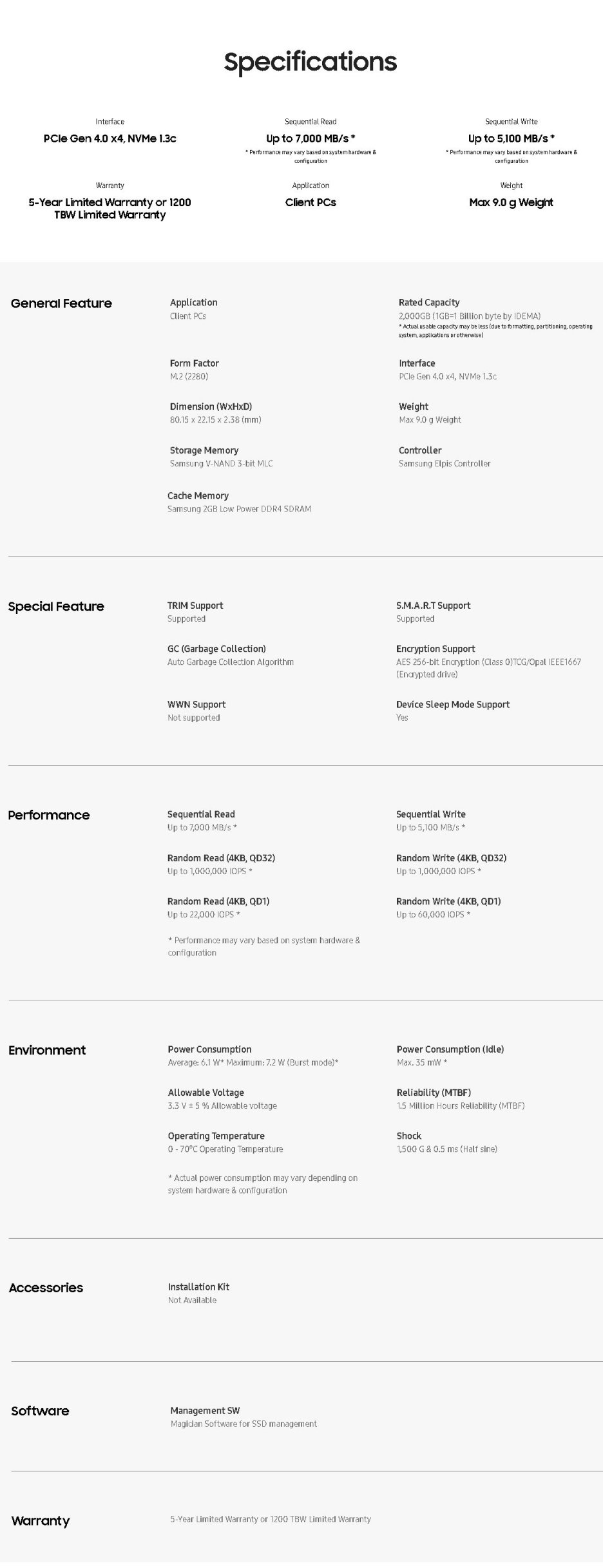Screen dimensions: 603x1568
Task: Click the Samsung Elpis Controller value
Action: pos(445,464)
